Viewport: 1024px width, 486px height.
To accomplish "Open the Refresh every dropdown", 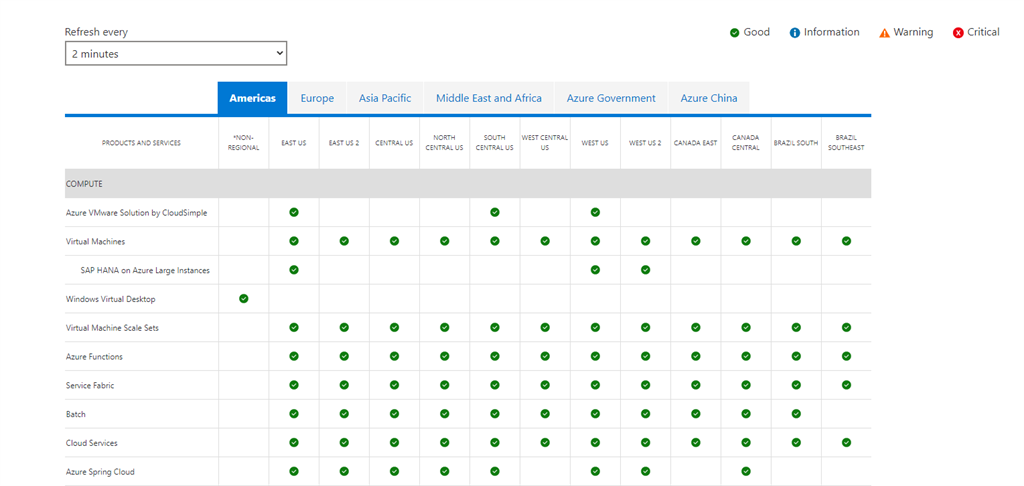I will [176, 54].
